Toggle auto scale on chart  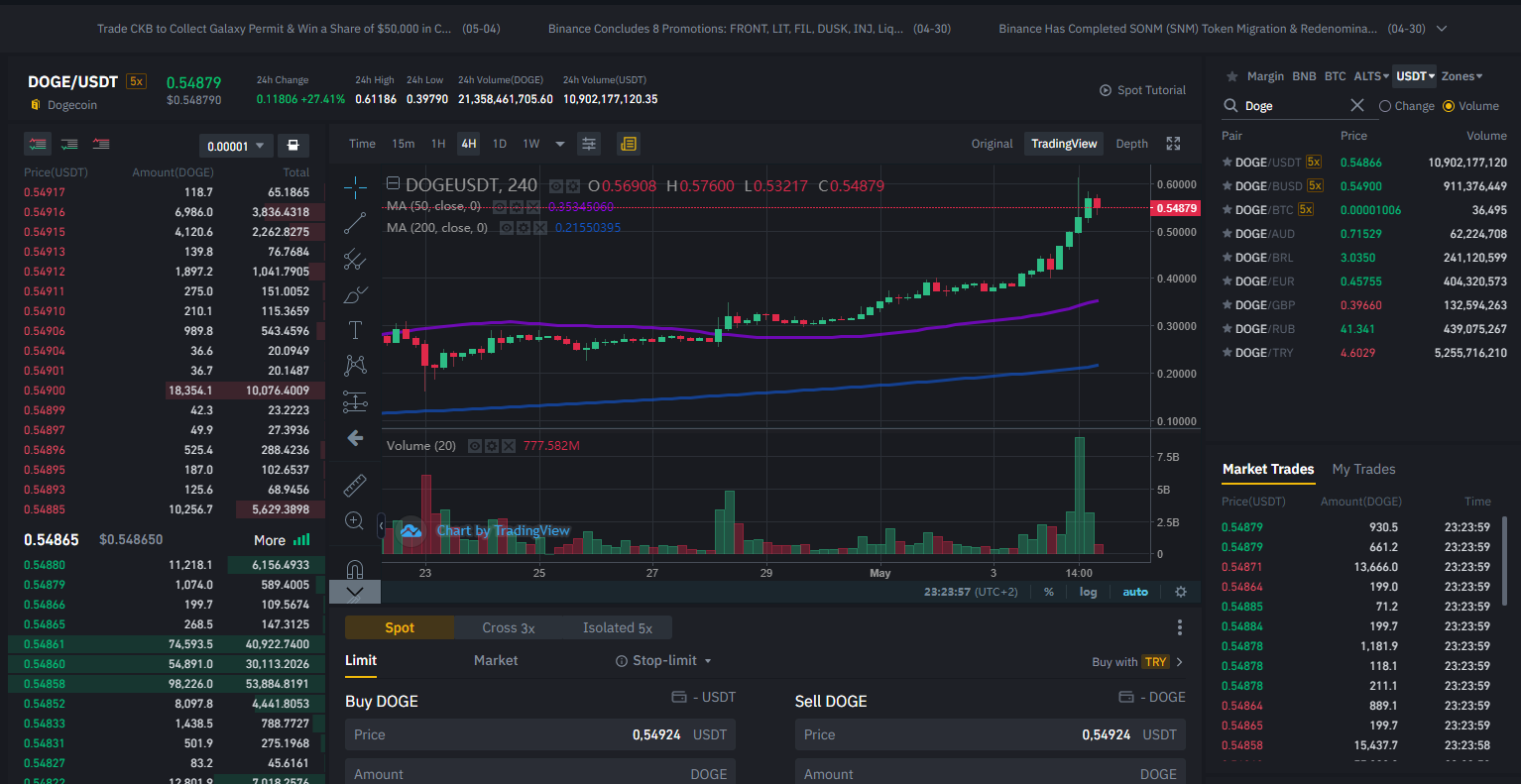point(1135,592)
